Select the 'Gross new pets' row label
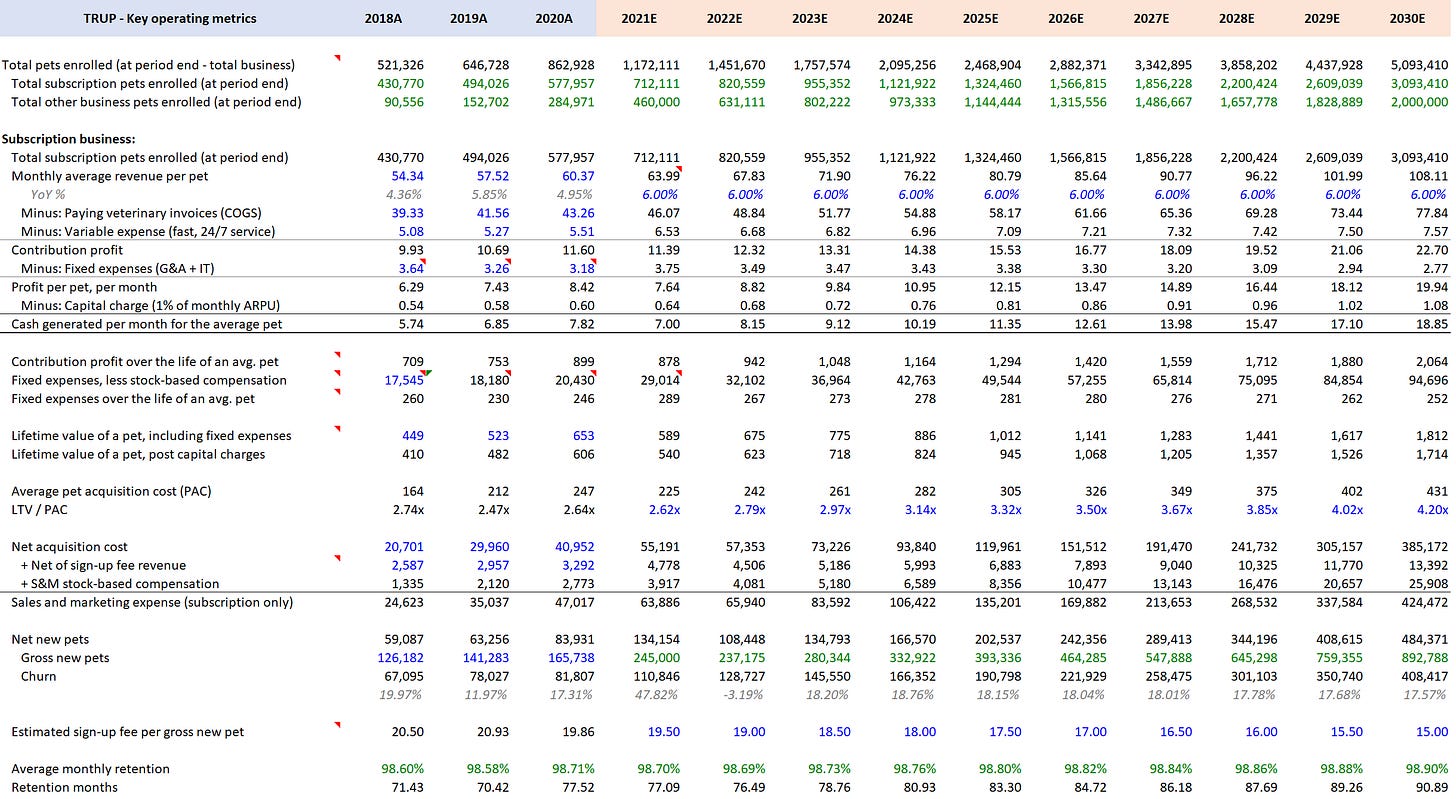The width and height of the screenshot is (1456, 799). tap(65, 658)
